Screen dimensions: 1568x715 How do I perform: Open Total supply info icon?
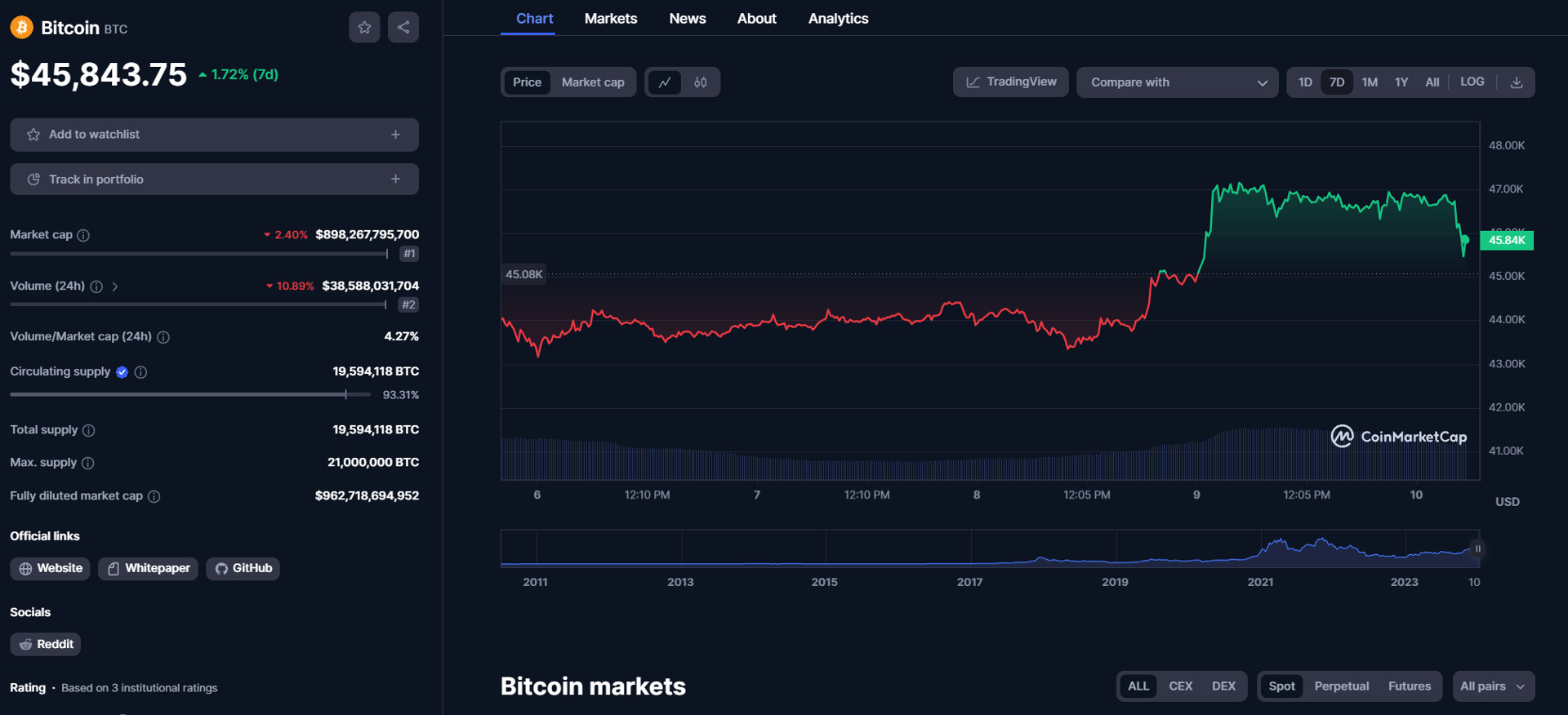pos(89,430)
